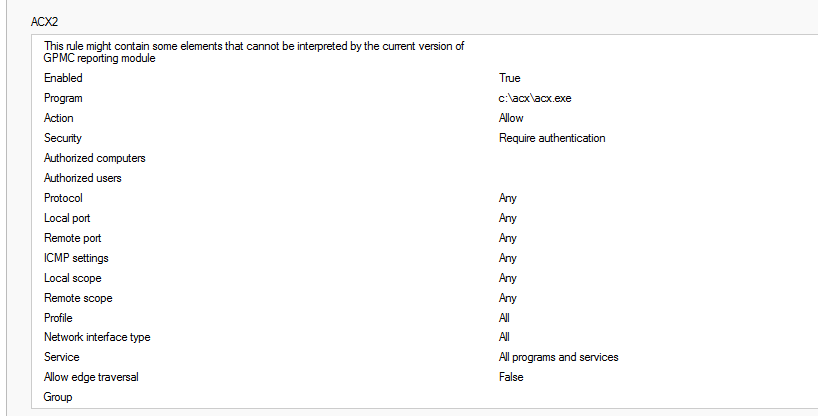Select the Authorized computers label
This screenshot has width=826, height=416.
95,158
